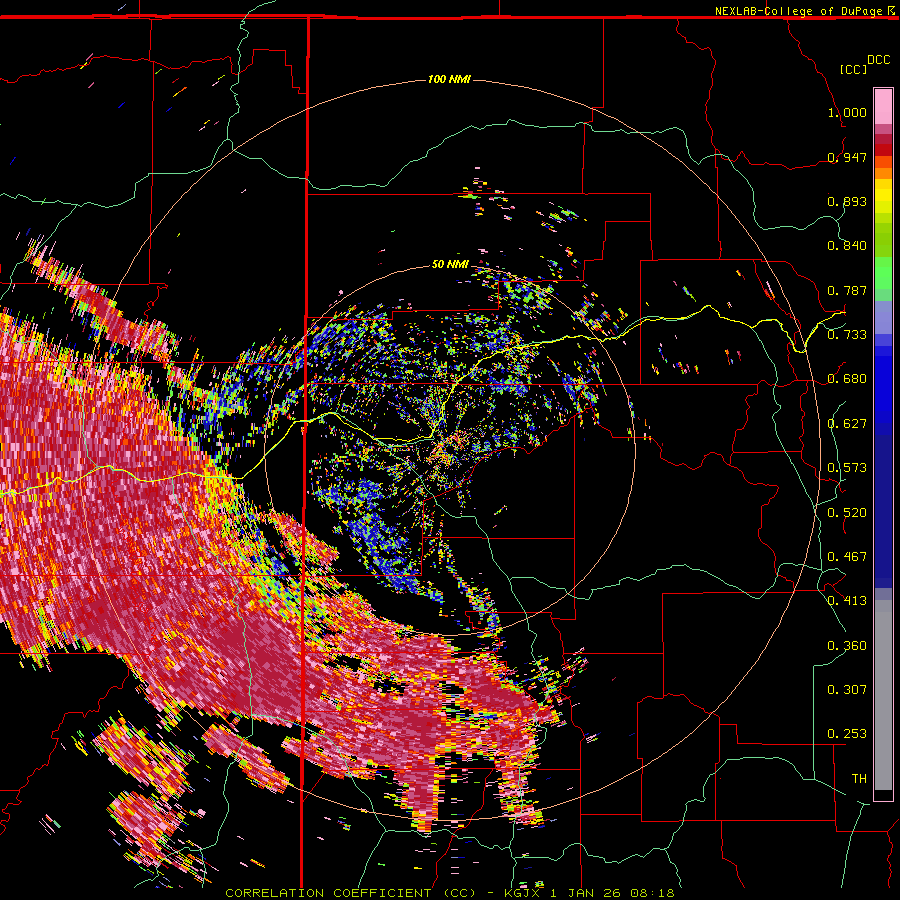Click the TH threshold label

coord(859,779)
